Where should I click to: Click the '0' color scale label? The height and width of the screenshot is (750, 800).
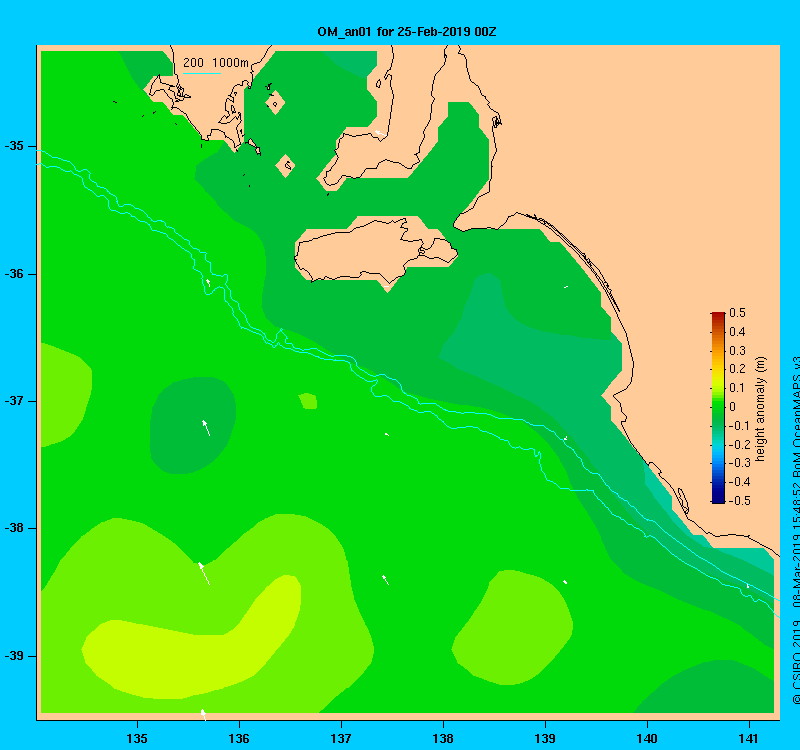[x=733, y=407]
